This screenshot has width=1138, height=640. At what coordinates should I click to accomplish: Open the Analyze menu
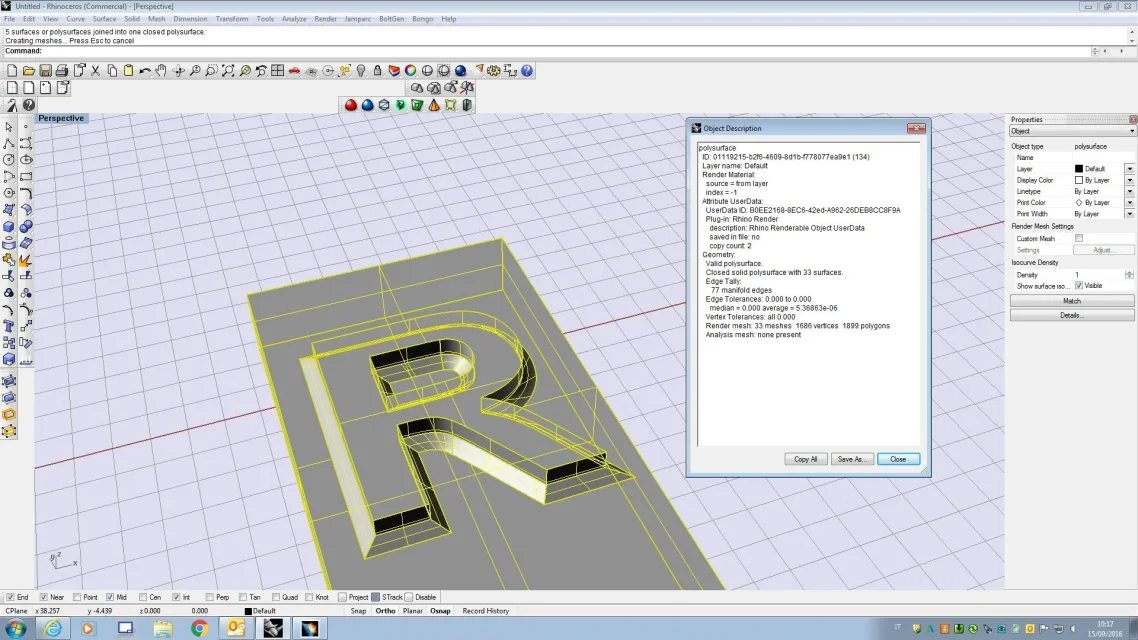294,19
